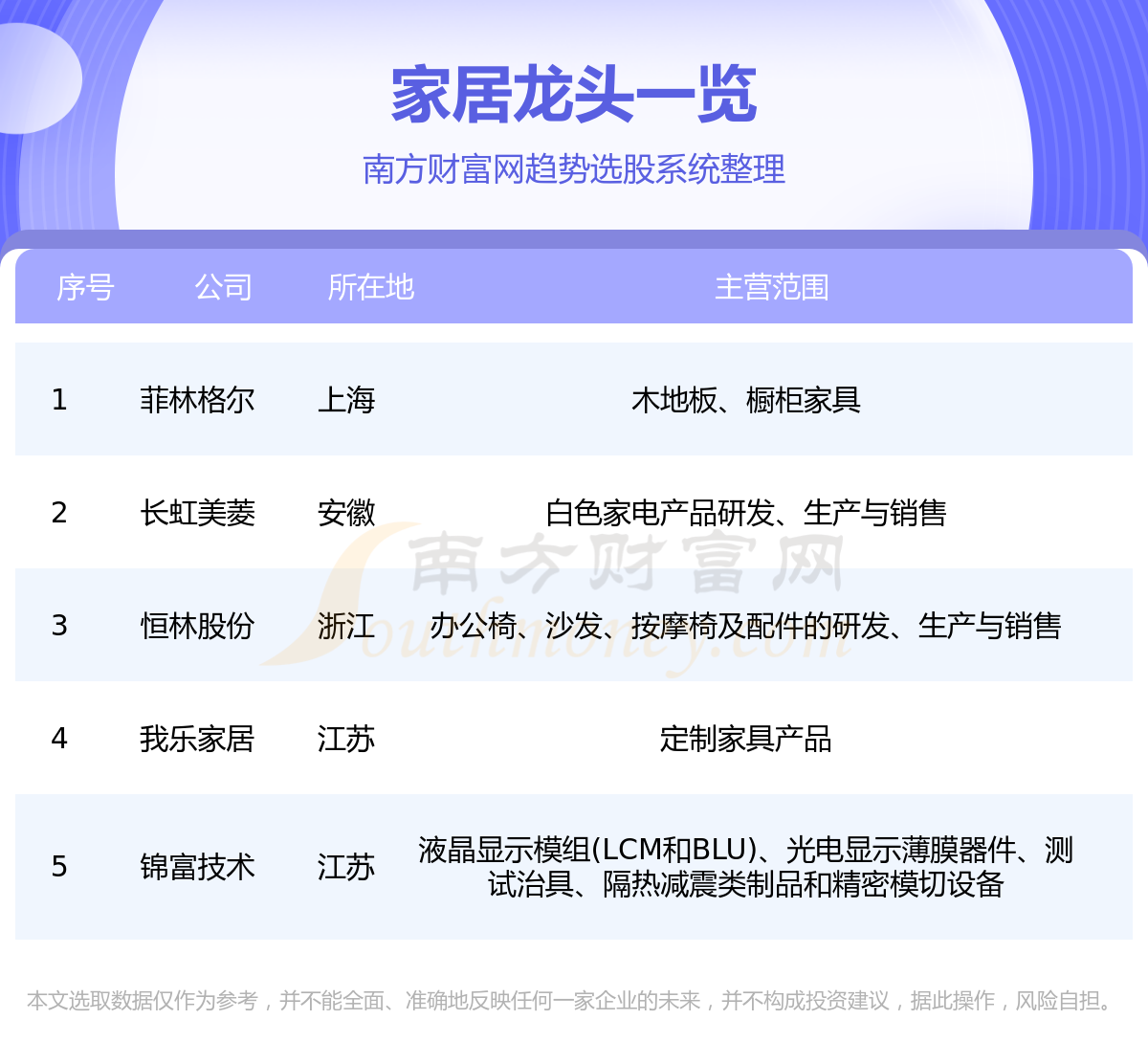Click location 上海 in 菲林格尔 row
Screen dimensions: 1148x1042
pyautogui.click(x=346, y=399)
